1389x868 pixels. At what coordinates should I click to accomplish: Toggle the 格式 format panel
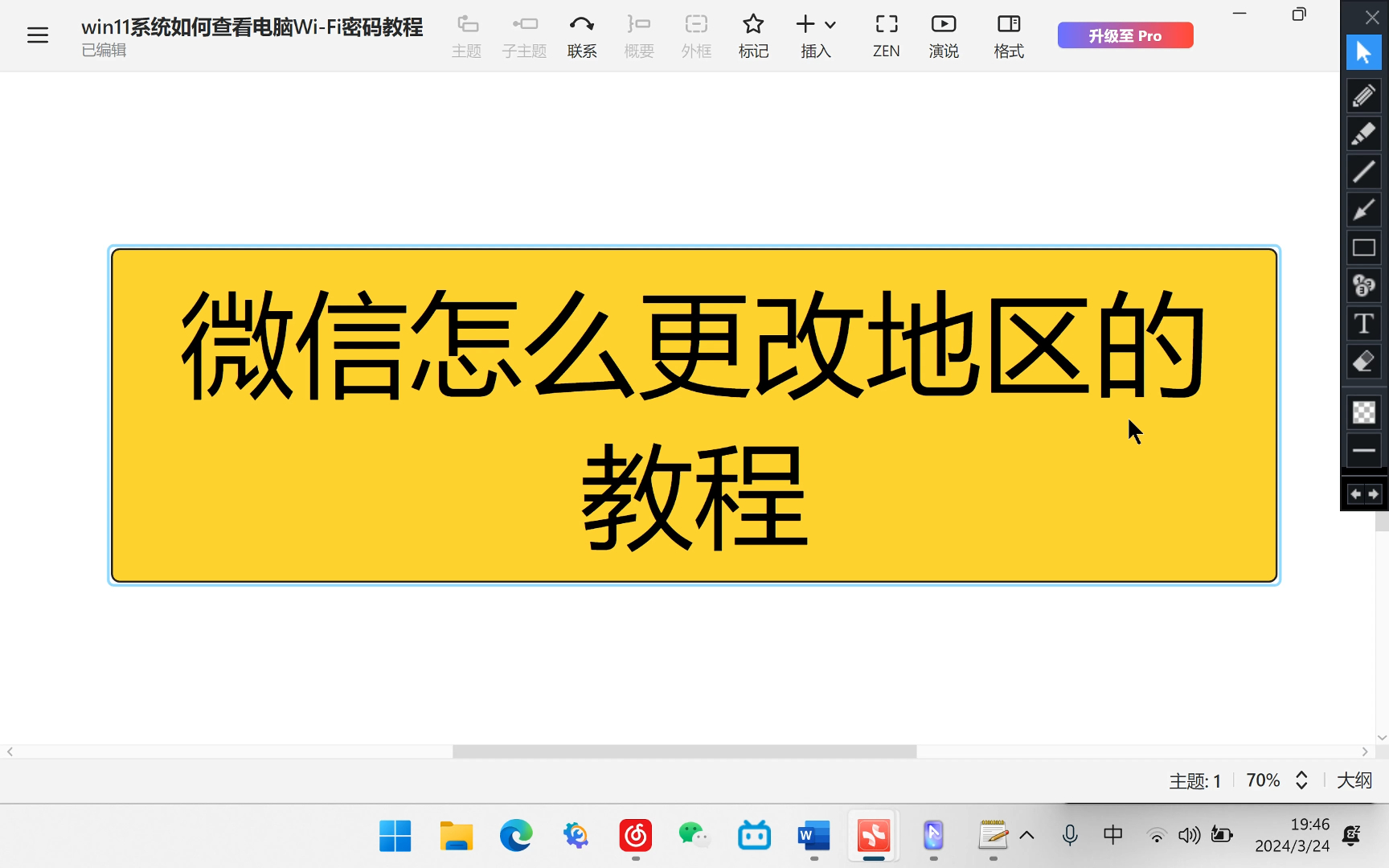coord(1008,35)
